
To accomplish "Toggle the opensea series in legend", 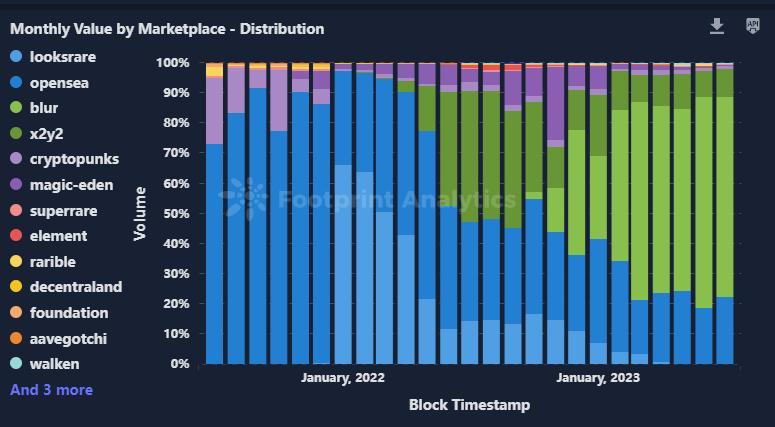I will [59, 83].
